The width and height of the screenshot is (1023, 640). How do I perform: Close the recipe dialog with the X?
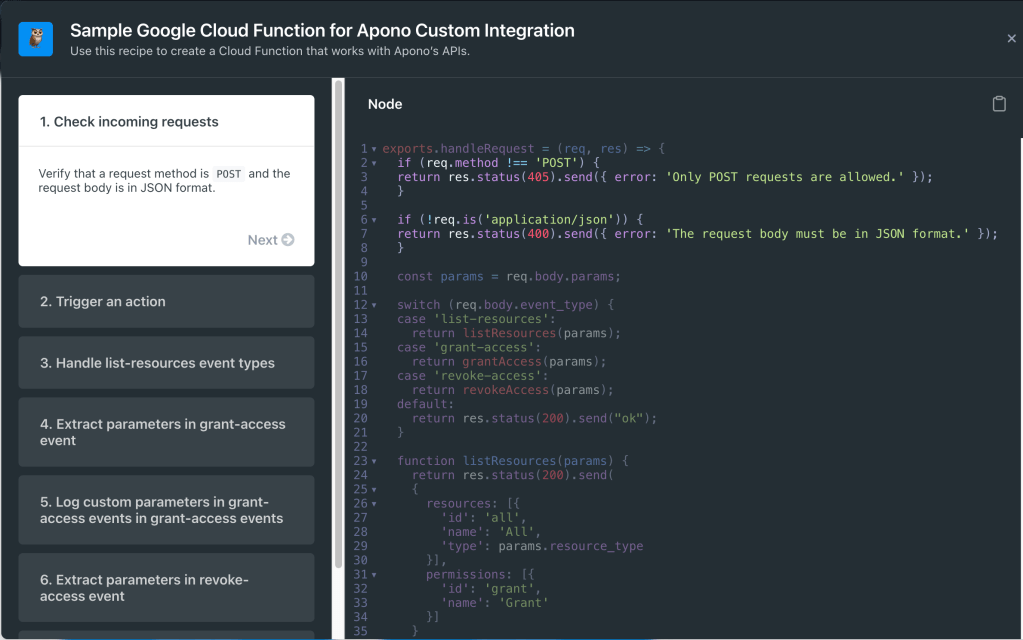1011,39
